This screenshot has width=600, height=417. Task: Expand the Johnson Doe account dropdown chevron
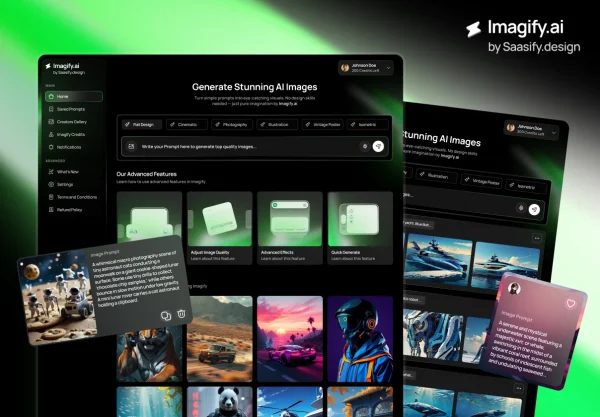[388, 68]
